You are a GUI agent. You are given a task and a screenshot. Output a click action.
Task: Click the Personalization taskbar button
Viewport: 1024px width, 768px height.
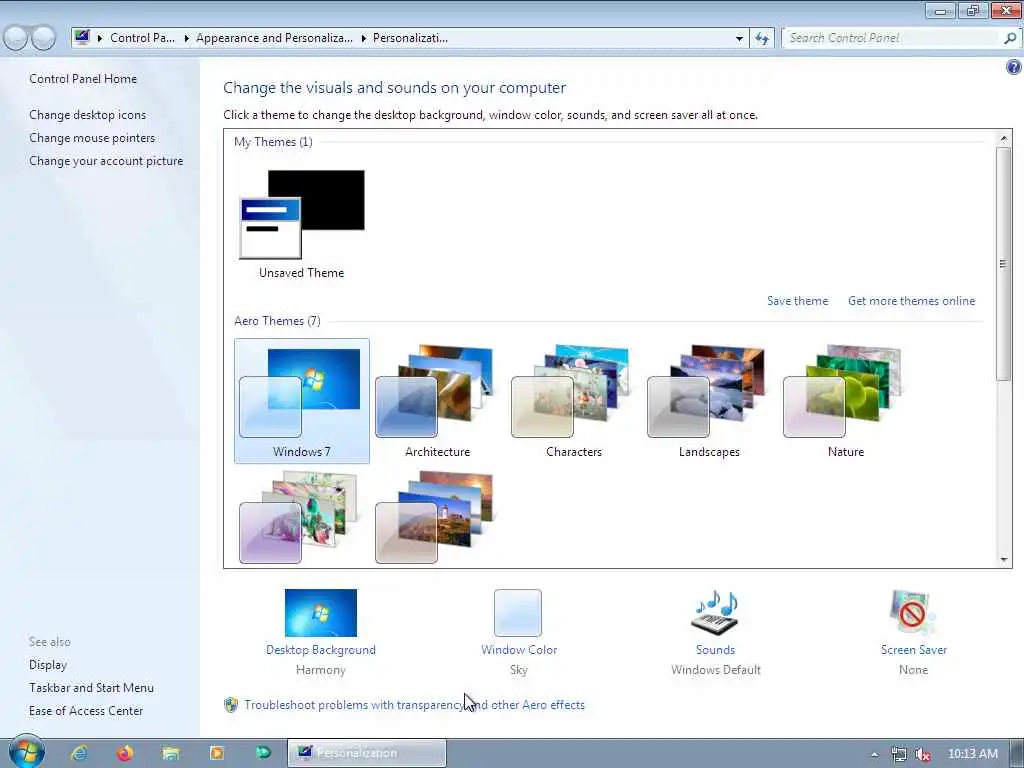pyautogui.click(x=367, y=753)
